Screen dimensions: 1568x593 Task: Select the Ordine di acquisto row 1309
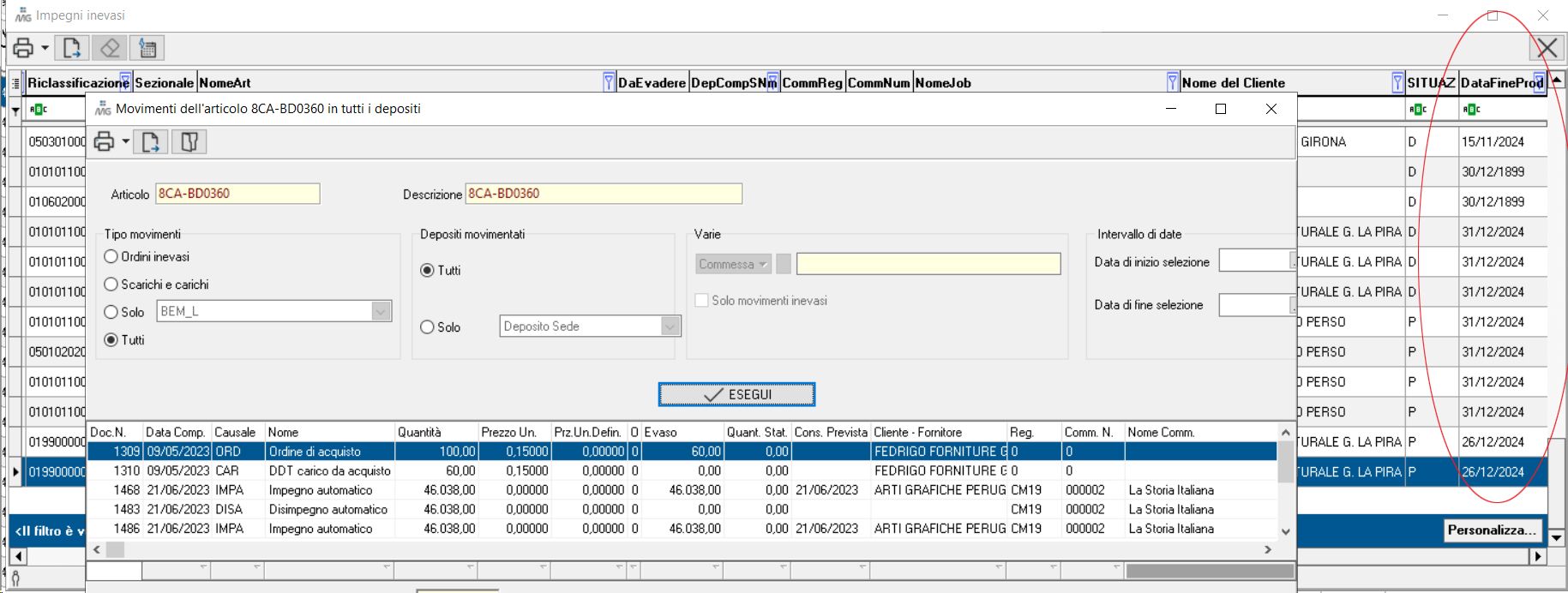click(x=682, y=451)
